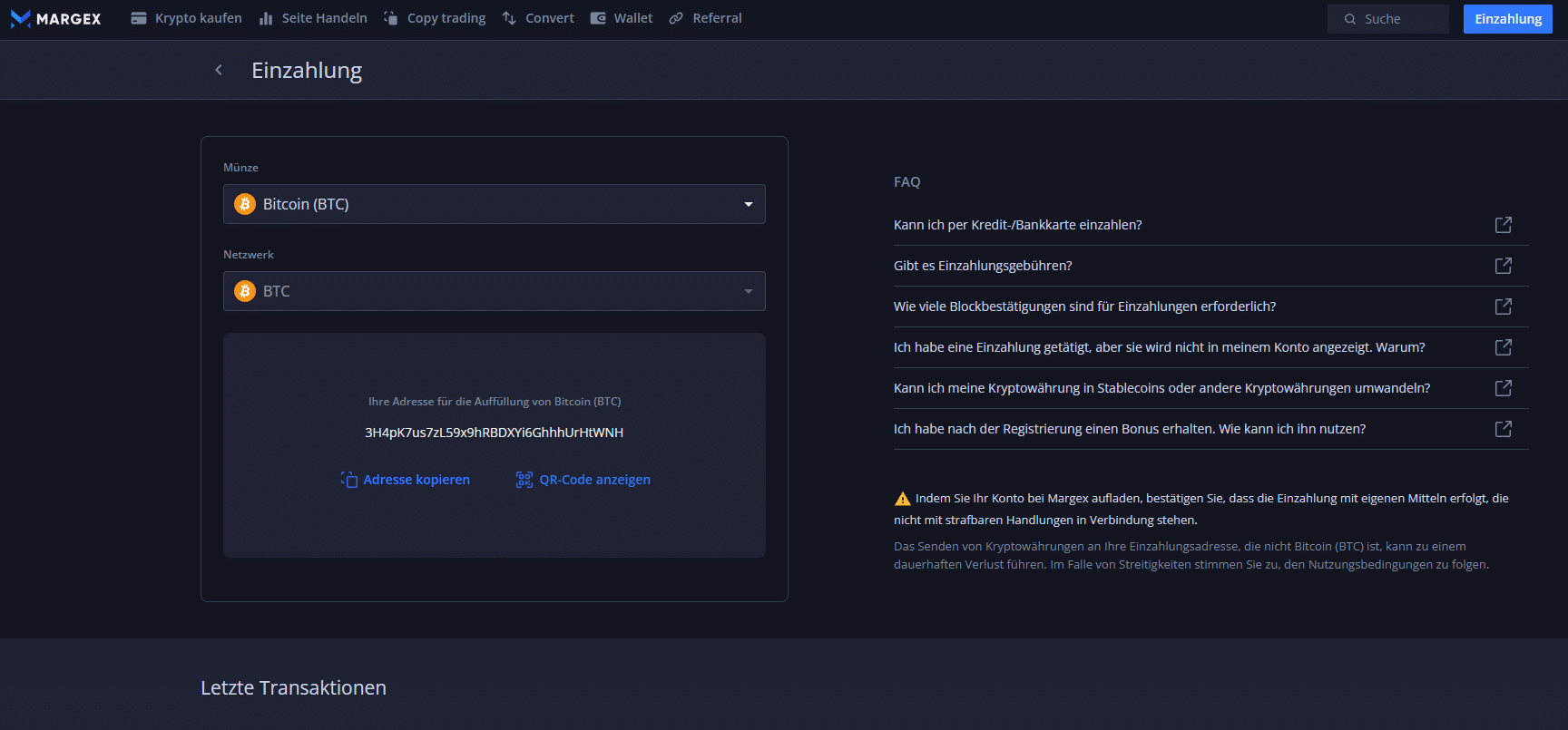
Task: Open FAQ about deposit not shown in Konto
Action: click(1159, 347)
